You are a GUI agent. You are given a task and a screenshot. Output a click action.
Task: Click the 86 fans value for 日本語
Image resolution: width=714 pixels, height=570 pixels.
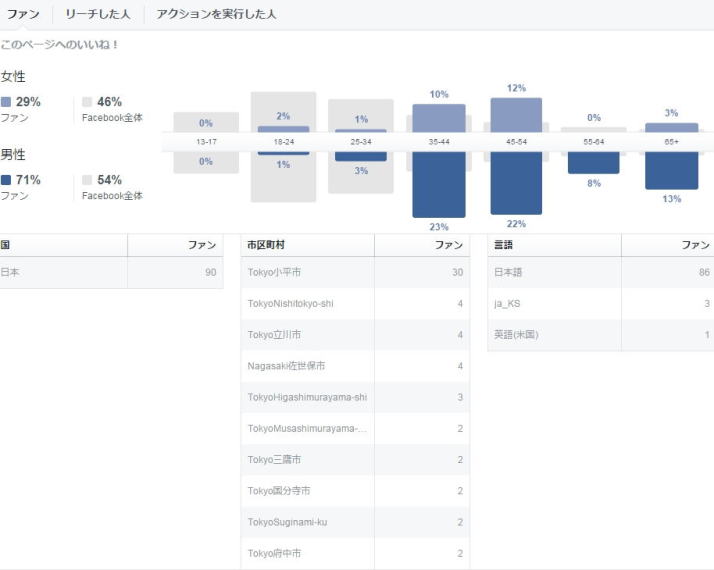coord(704,272)
